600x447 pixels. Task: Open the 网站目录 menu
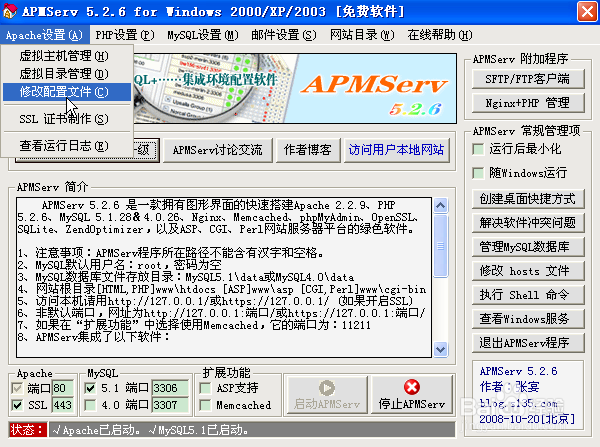[x=362, y=35]
